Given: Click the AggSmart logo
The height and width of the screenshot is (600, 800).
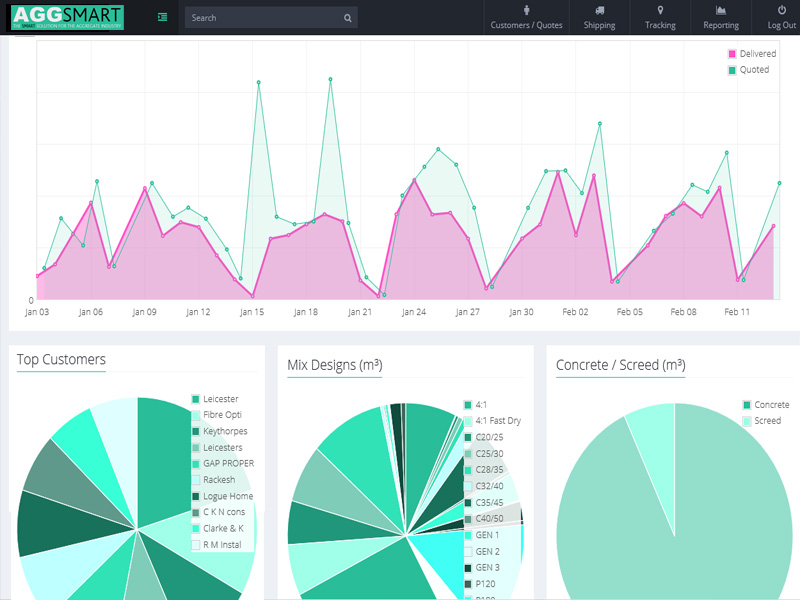Looking at the screenshot, I should click(67, 17).
